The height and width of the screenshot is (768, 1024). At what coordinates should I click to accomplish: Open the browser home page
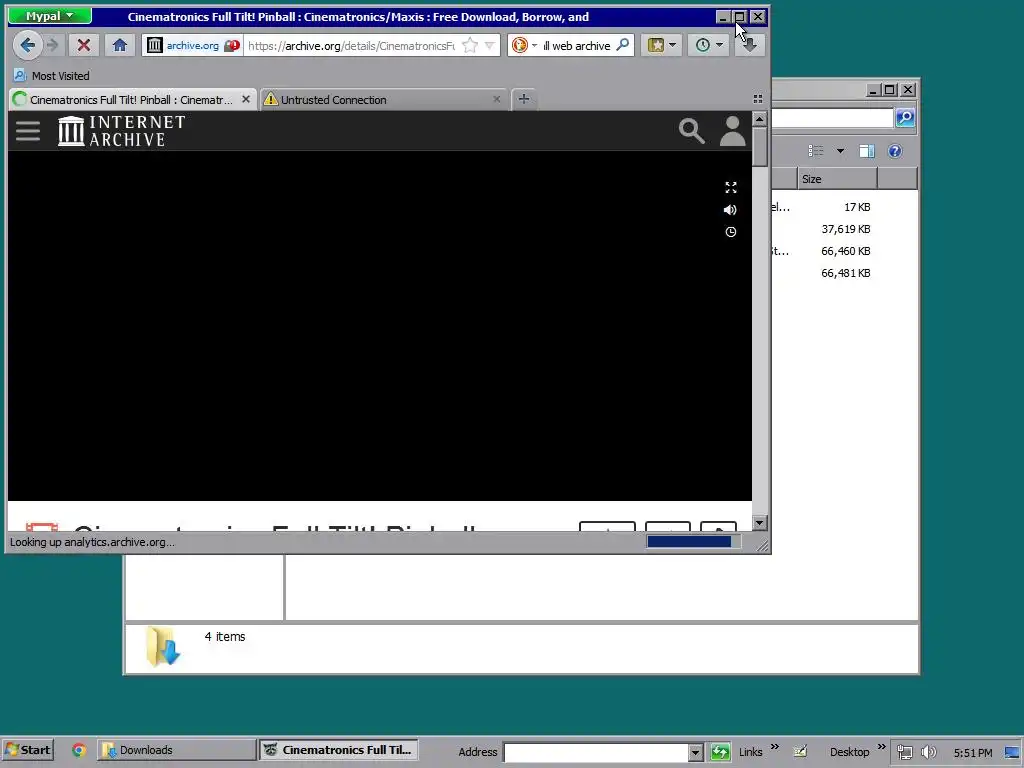coord(120,45)
